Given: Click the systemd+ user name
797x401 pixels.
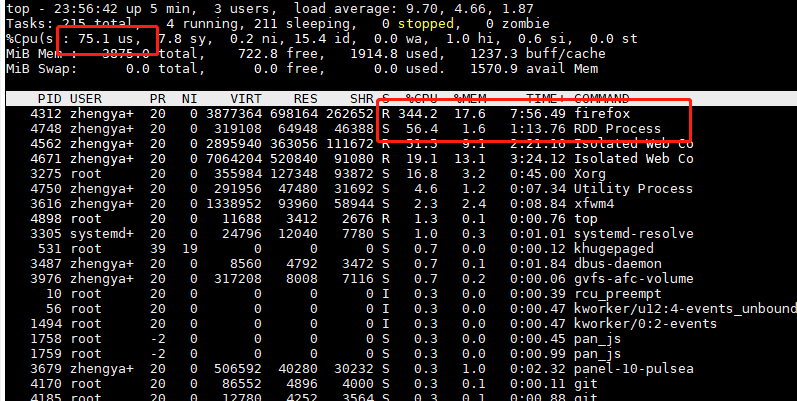Looking at the screenshot, I should pyautogui.click(x=102, y=234).
